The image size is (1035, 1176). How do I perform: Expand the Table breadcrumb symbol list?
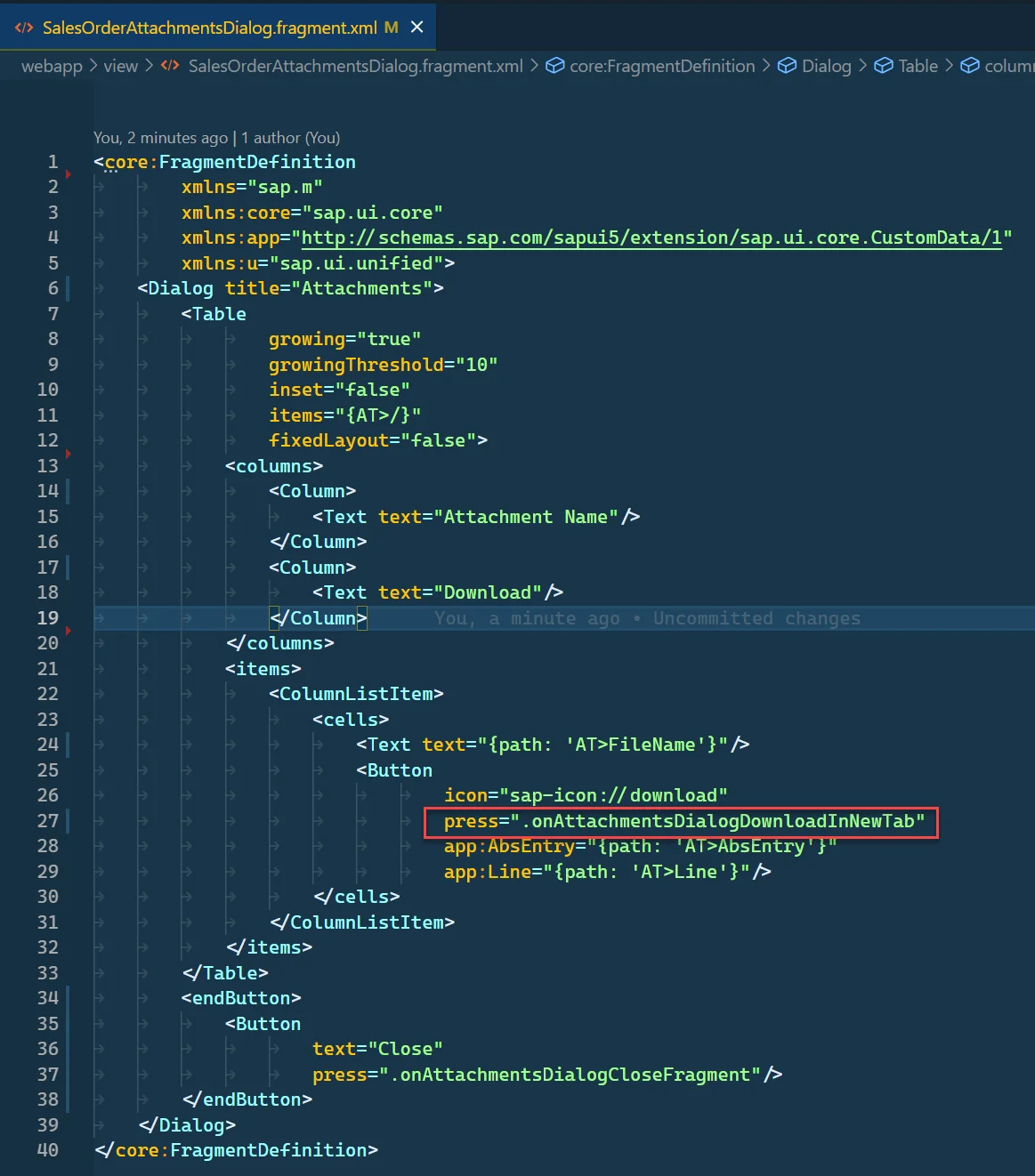(918, 66)
